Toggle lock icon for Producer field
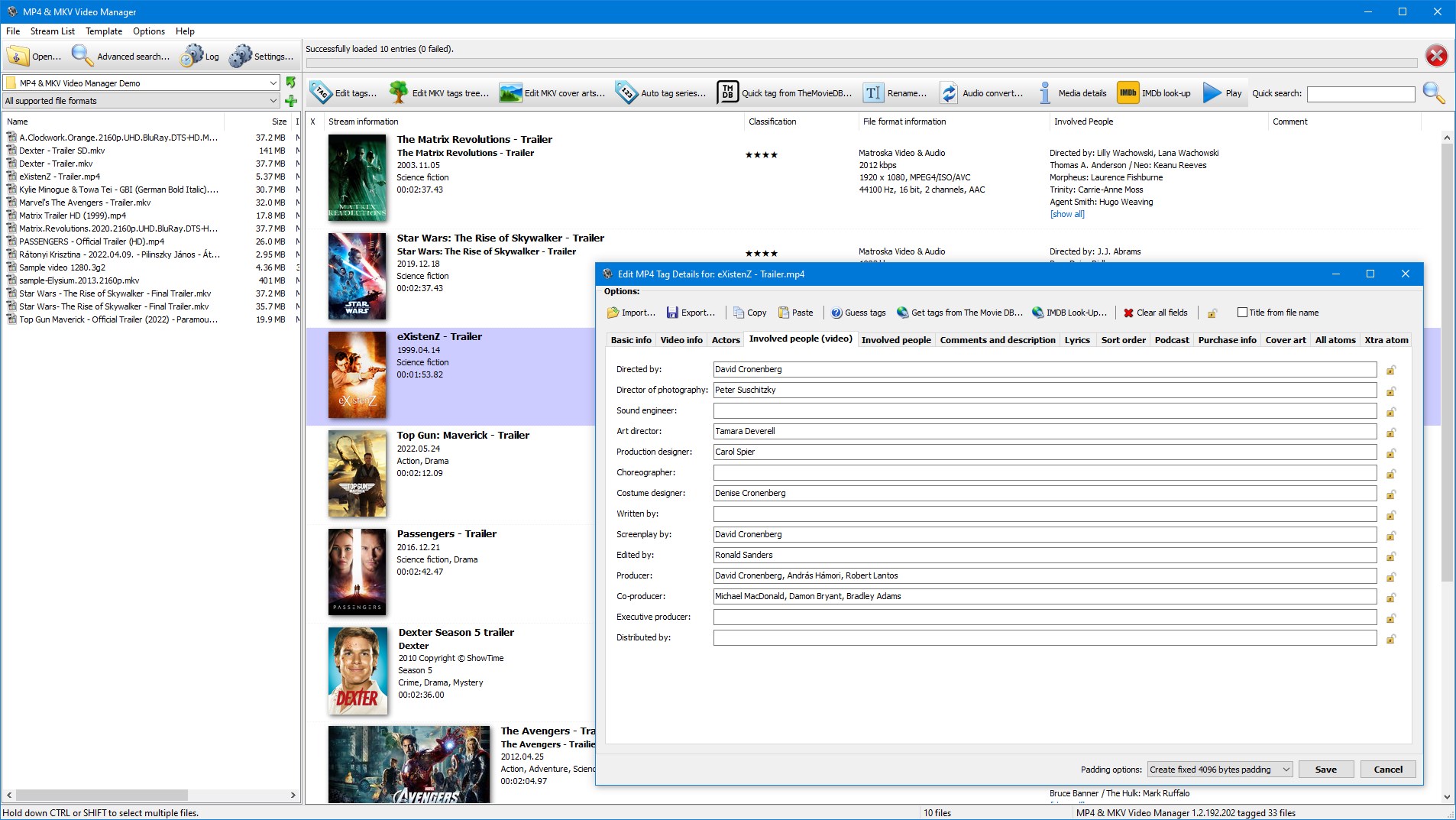Image resolution: width=1456 pixels, height=820 pixels. click(x=1391, y=576)
